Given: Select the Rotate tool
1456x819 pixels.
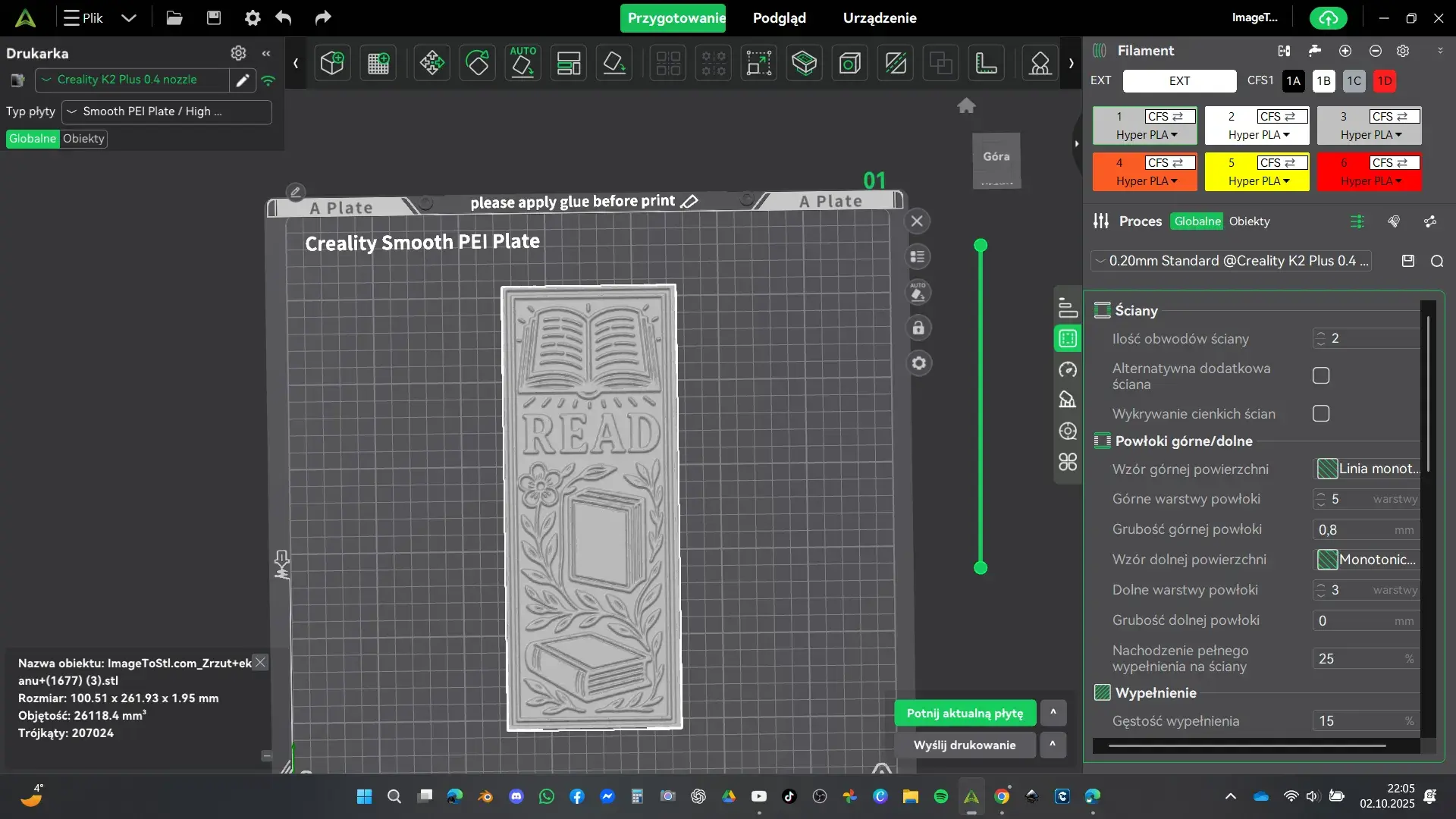Looking at the screenshot, I should tap(477, 63).
